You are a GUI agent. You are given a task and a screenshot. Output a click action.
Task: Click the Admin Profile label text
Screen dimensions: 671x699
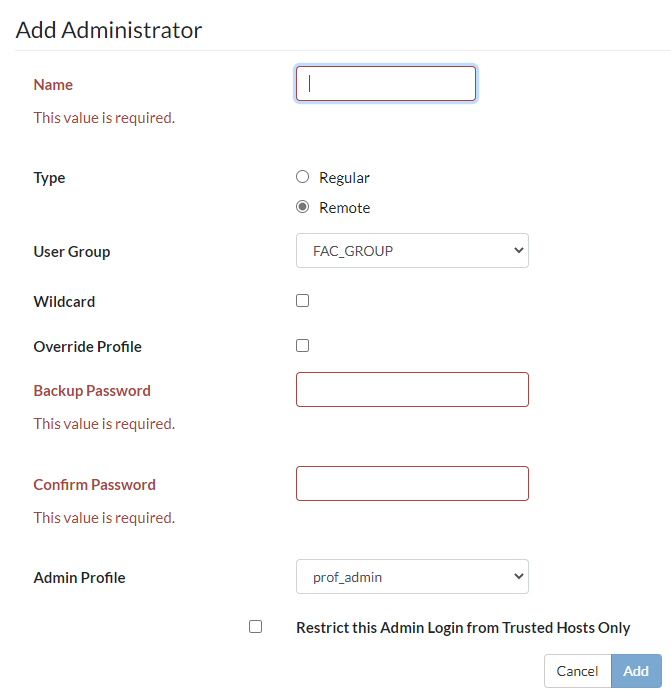pos(79,578)
